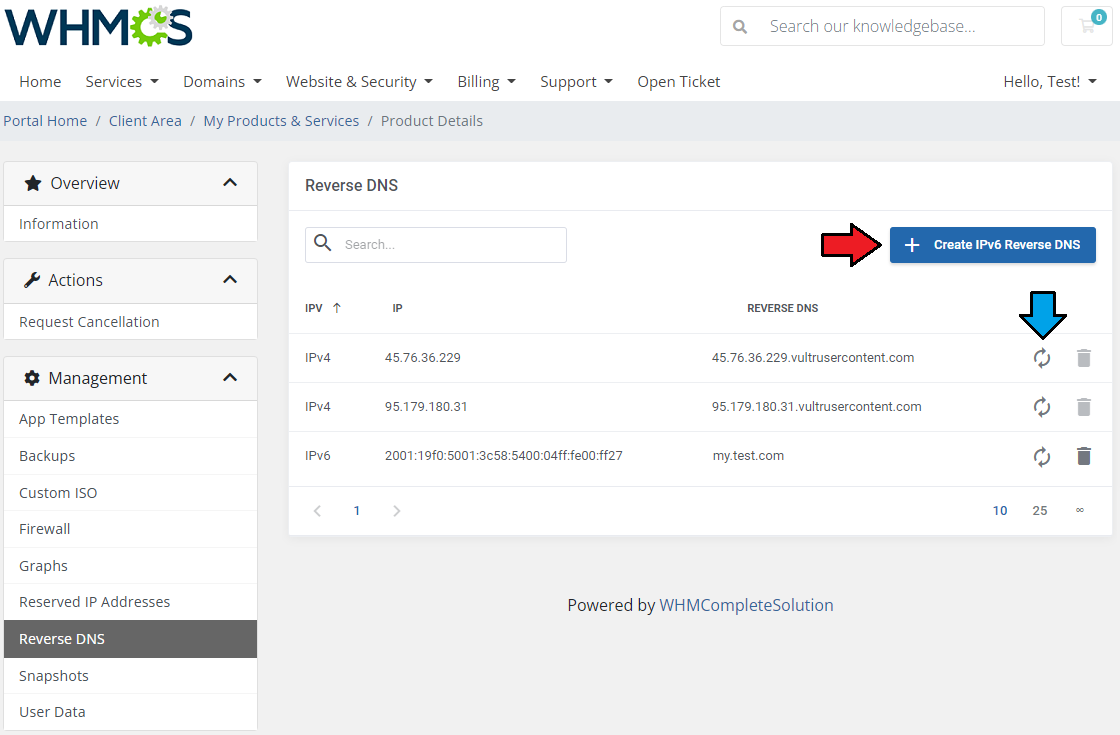This screenshot has height=735, width=1120.
Task: Click IPv6 address 2001:19f0:5001:3c58:5400:04ff:fe00:ff27
Action: click(504, 456)
